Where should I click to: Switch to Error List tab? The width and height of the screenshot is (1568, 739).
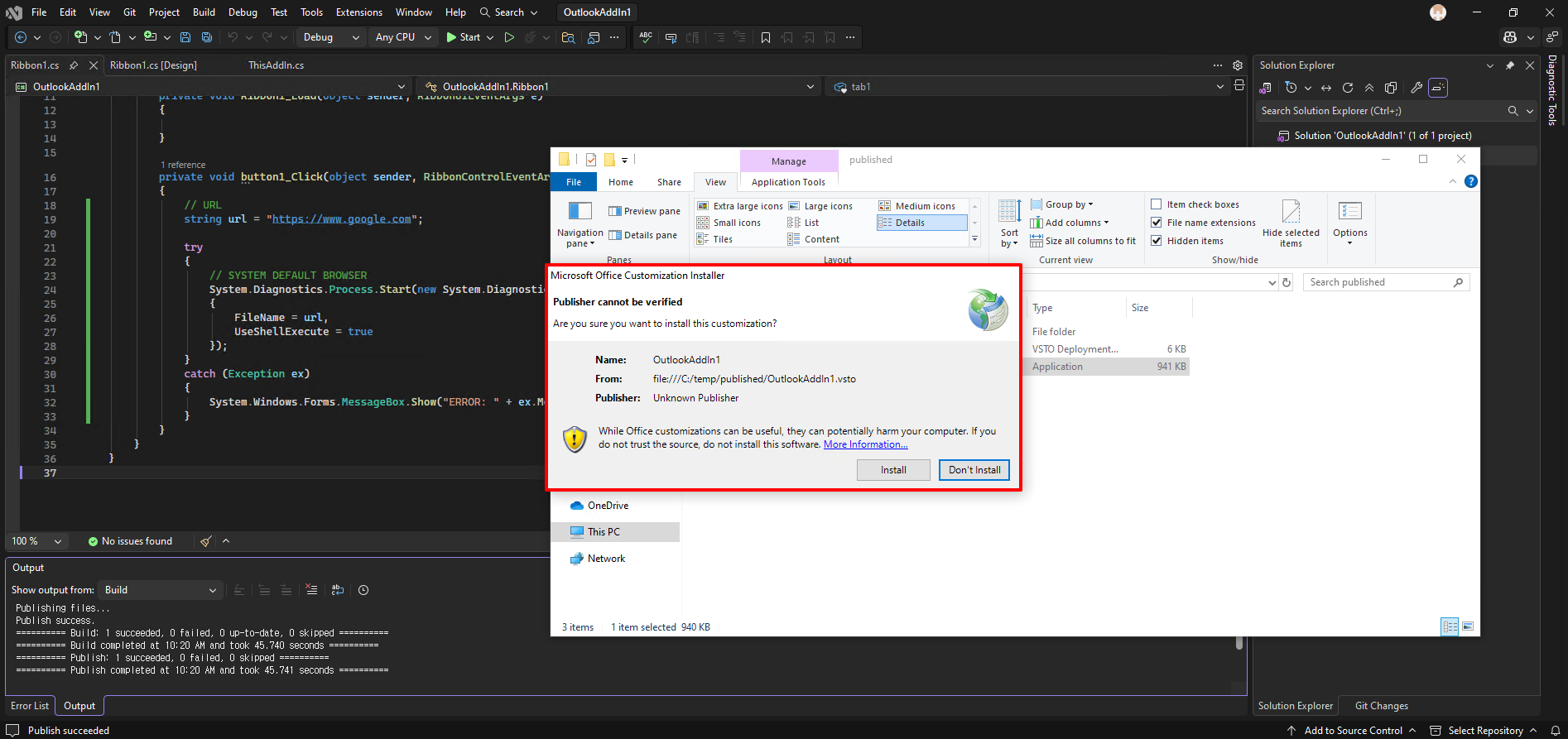(x=30, y=706)
